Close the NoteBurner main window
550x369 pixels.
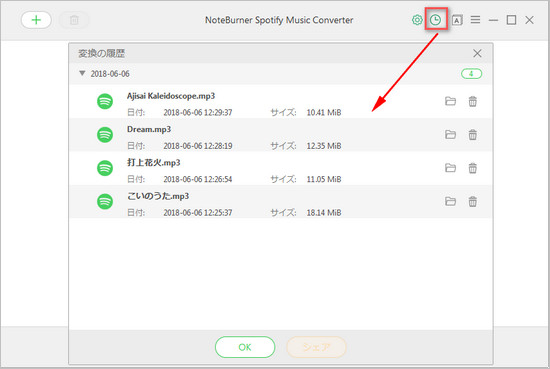(529, 20)
